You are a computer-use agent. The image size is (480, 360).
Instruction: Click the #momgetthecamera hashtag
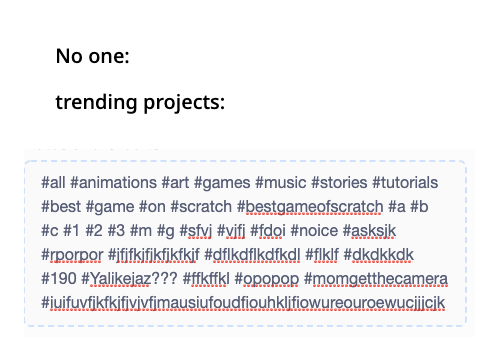tap(376, 279)
